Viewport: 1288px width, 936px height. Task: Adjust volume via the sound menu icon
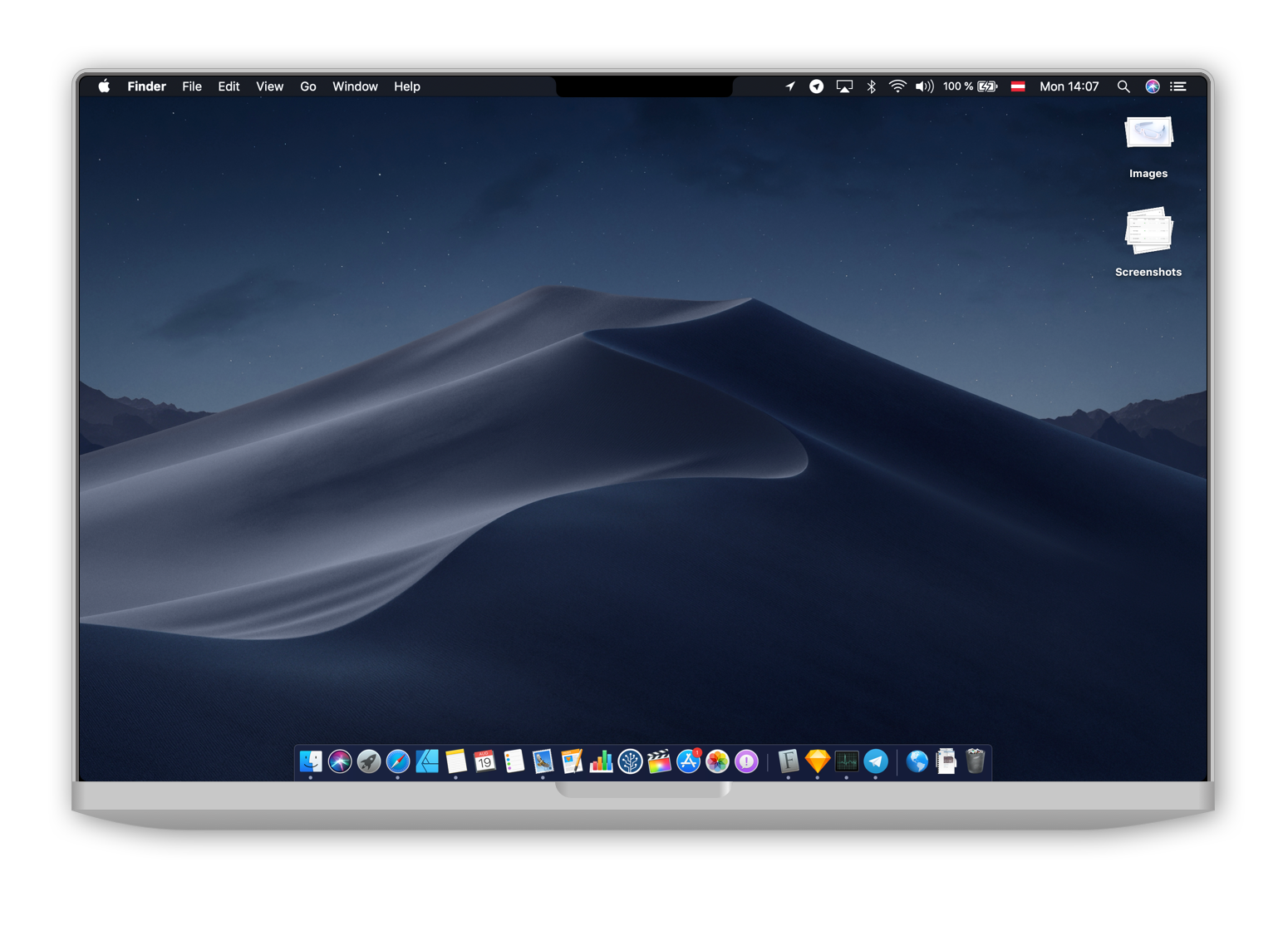click(x=925, y=86)
